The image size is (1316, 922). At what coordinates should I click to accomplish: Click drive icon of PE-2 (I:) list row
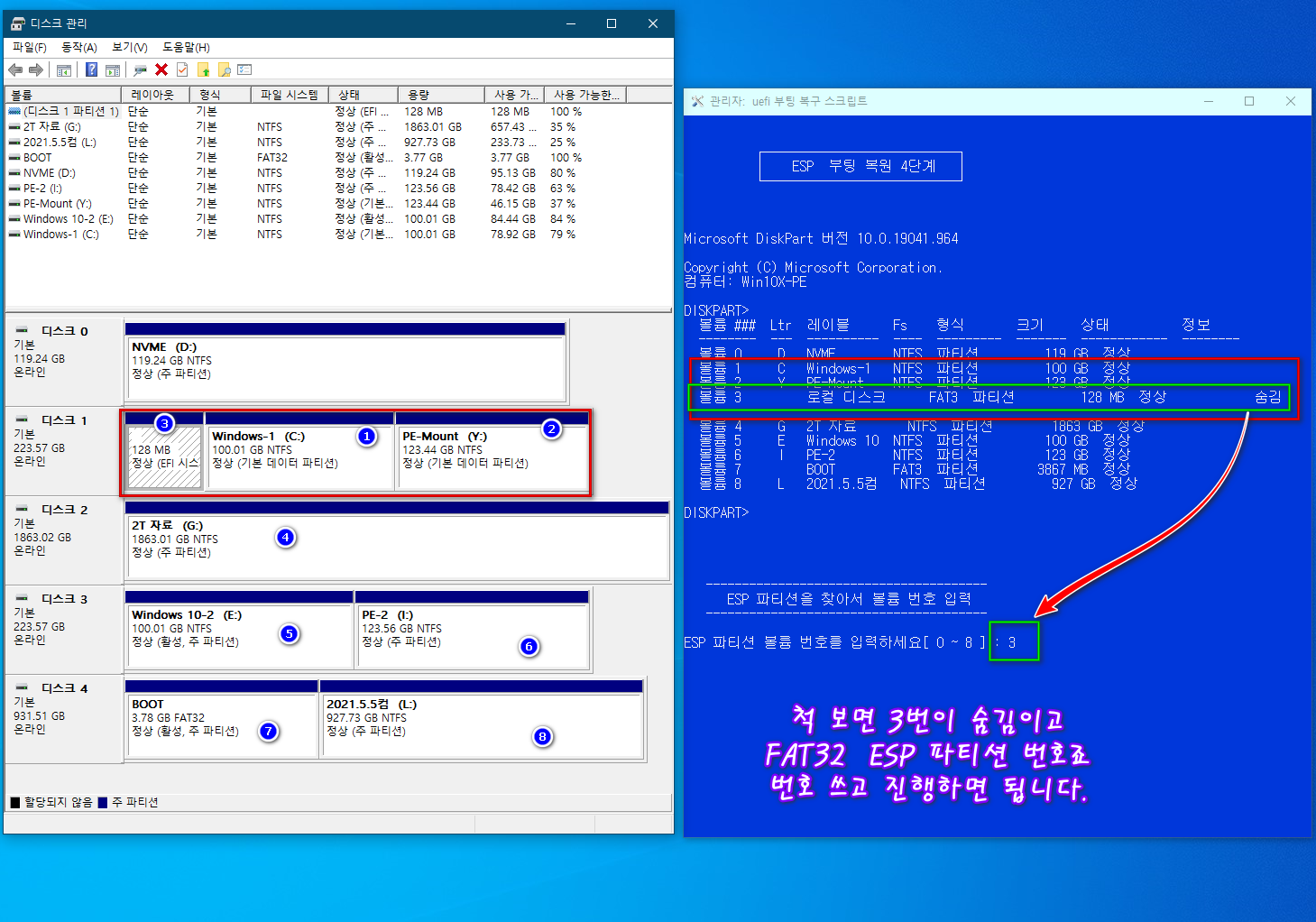[14, 188]
